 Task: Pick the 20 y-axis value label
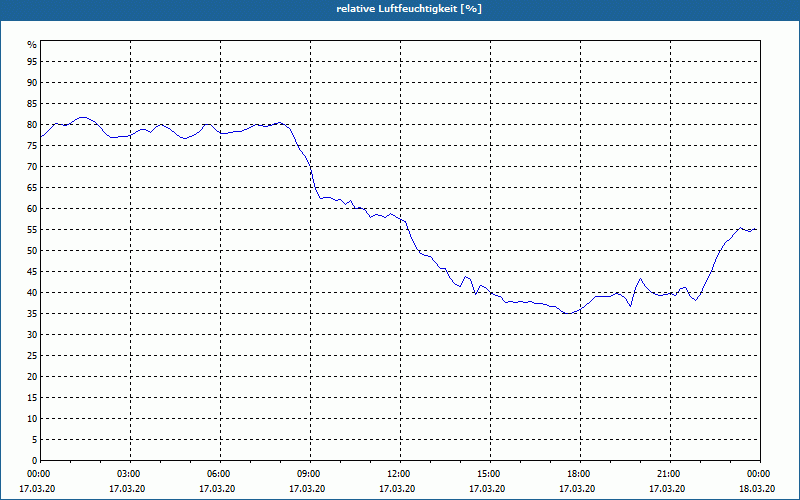tap(32, 377)
